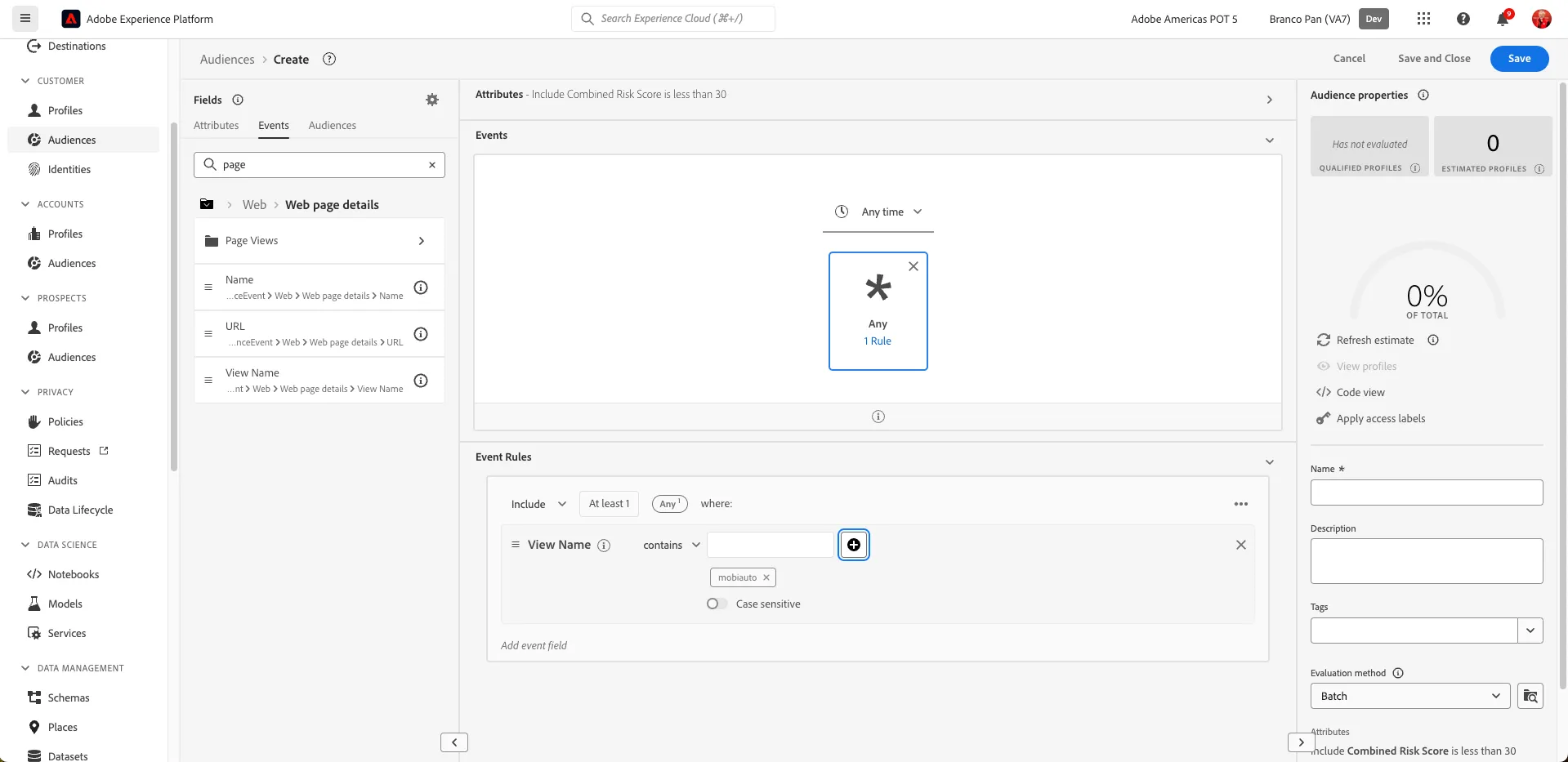Screen dimensions: 1568x762
Task: Browse evaluation method icon button
Action: (x=1530, y=696)
